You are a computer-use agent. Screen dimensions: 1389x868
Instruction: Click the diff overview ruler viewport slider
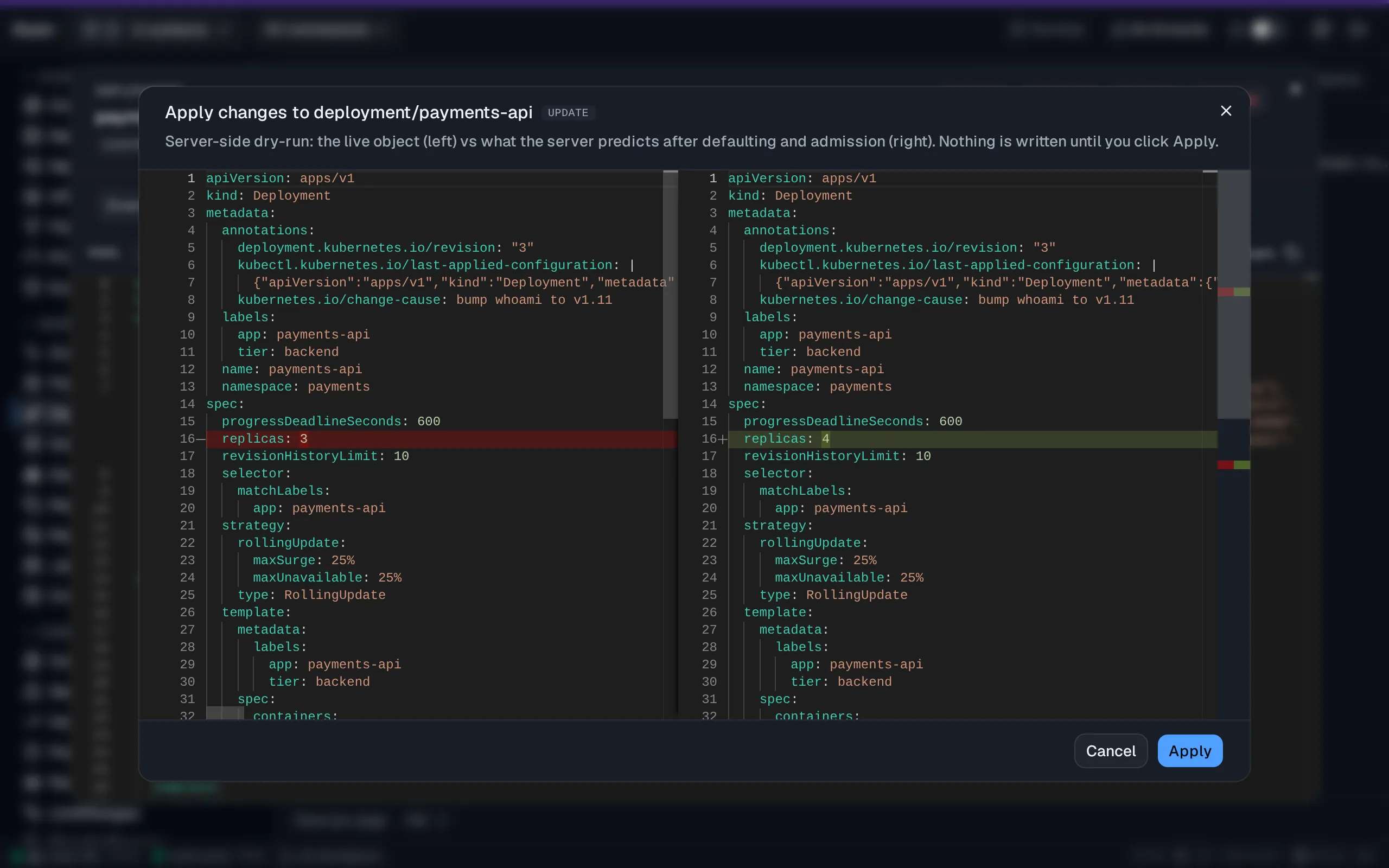coord(1233,295)
